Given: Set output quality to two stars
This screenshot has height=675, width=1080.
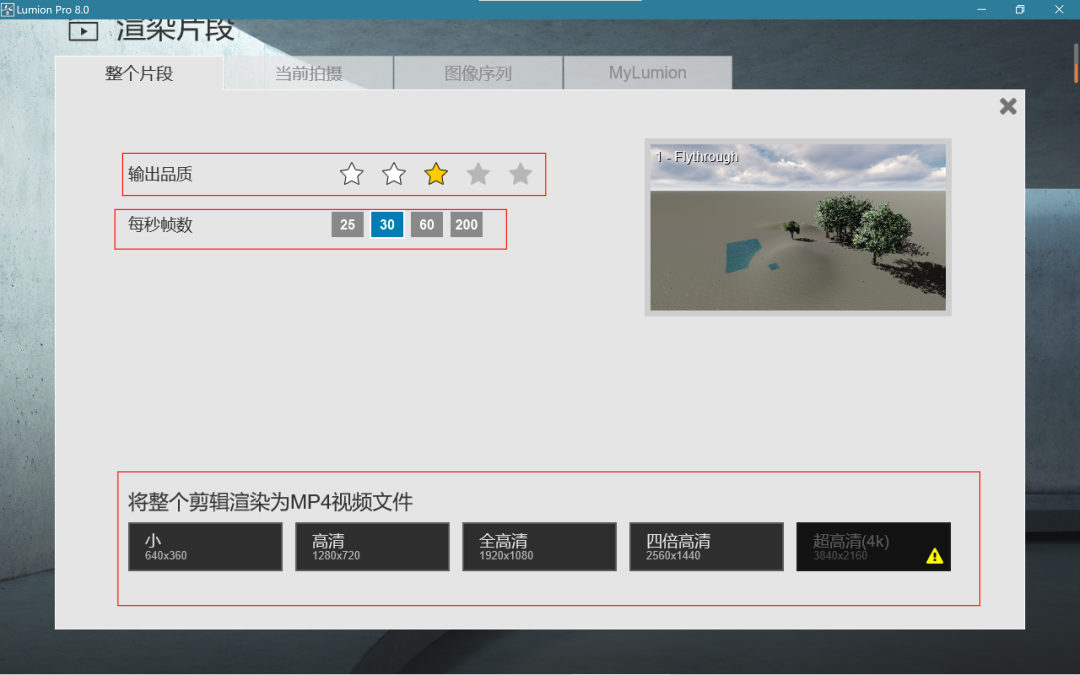Looking at the screenshot, I should tap(394, 174).
